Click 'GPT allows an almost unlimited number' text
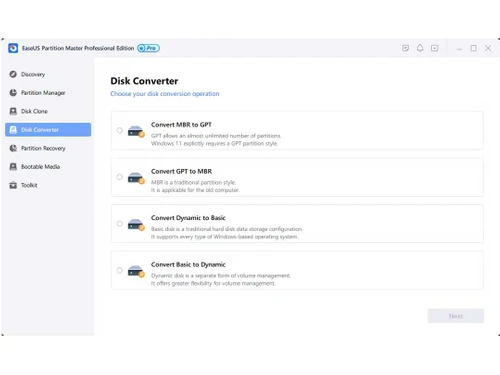The height and width of the screenshot is (375, 500). [216, 136]
